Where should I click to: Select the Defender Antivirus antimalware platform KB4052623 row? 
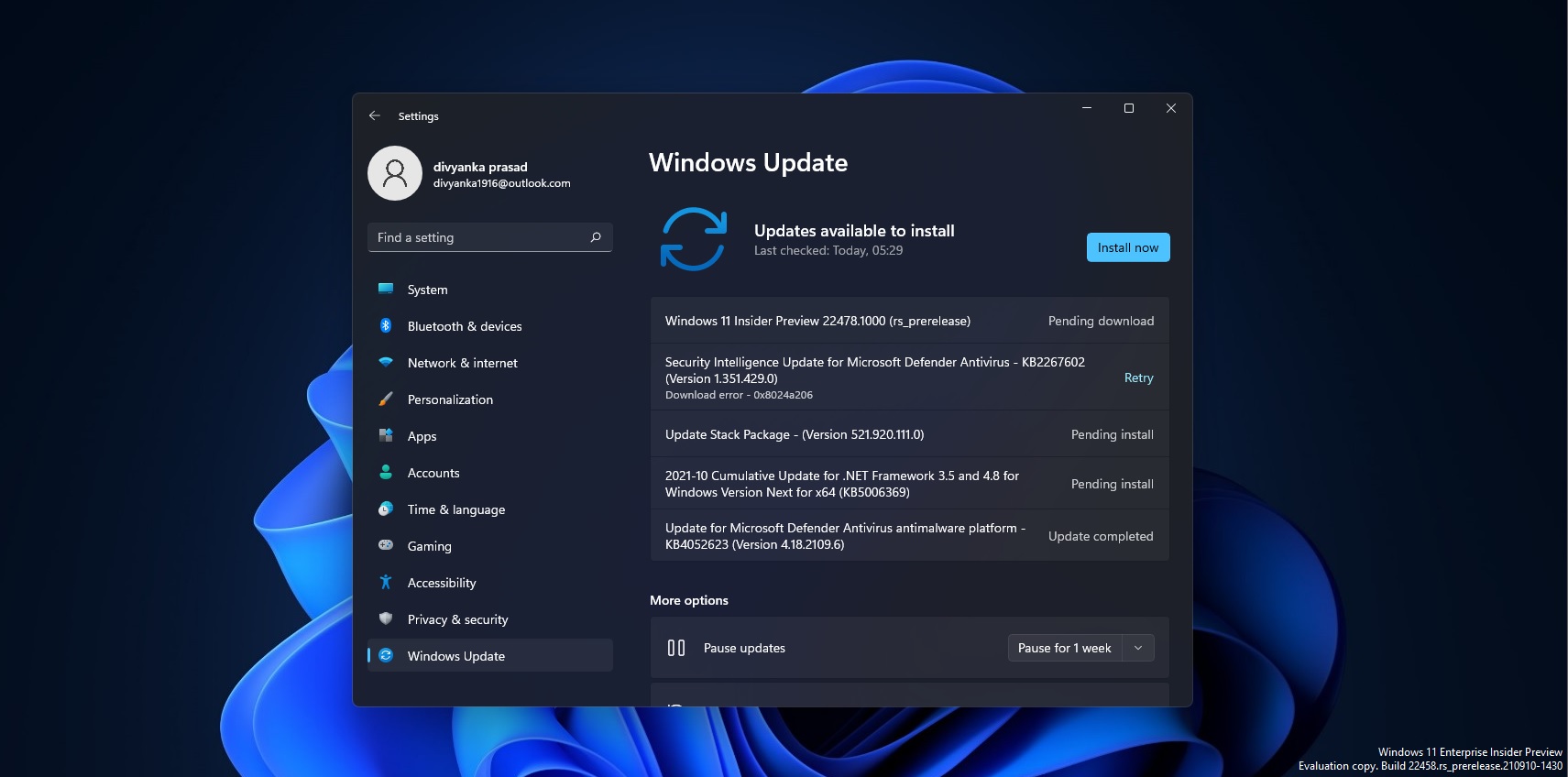click(x=910, y=536)
